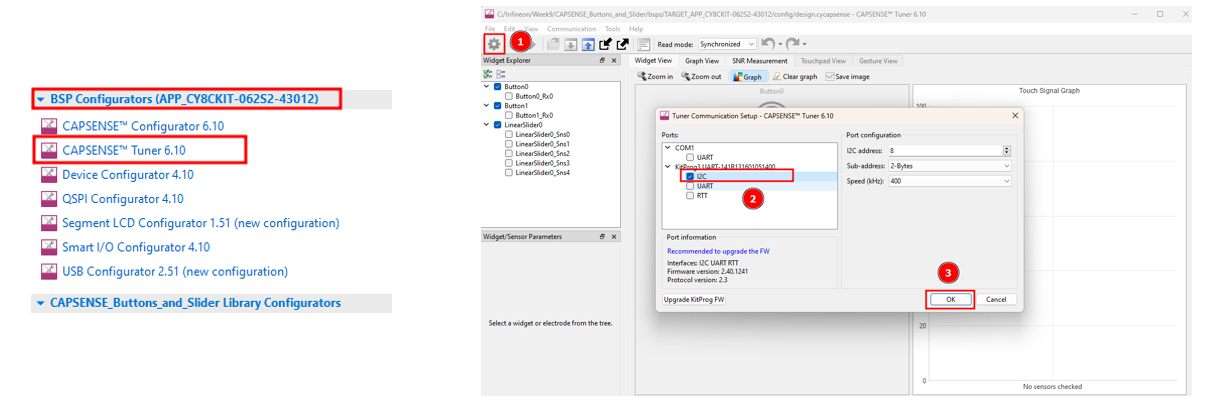
Task: Open the Device Configurator 4.10 icon
Action: pyautogui.click(x=49, y=174)
